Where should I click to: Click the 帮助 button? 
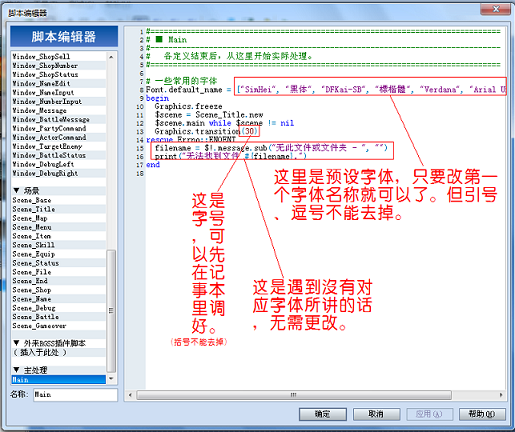pos(482,414)
